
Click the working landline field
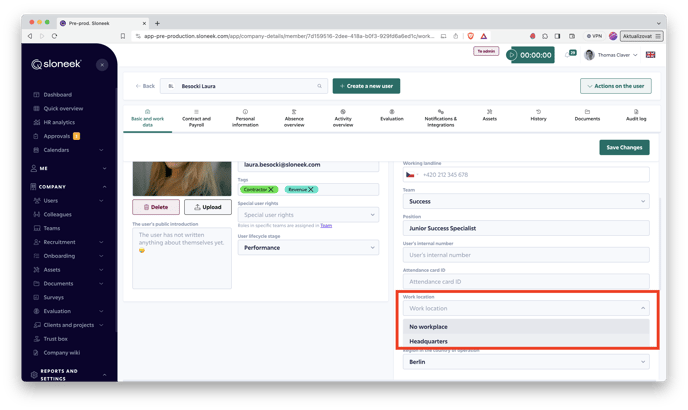point(526,175)
